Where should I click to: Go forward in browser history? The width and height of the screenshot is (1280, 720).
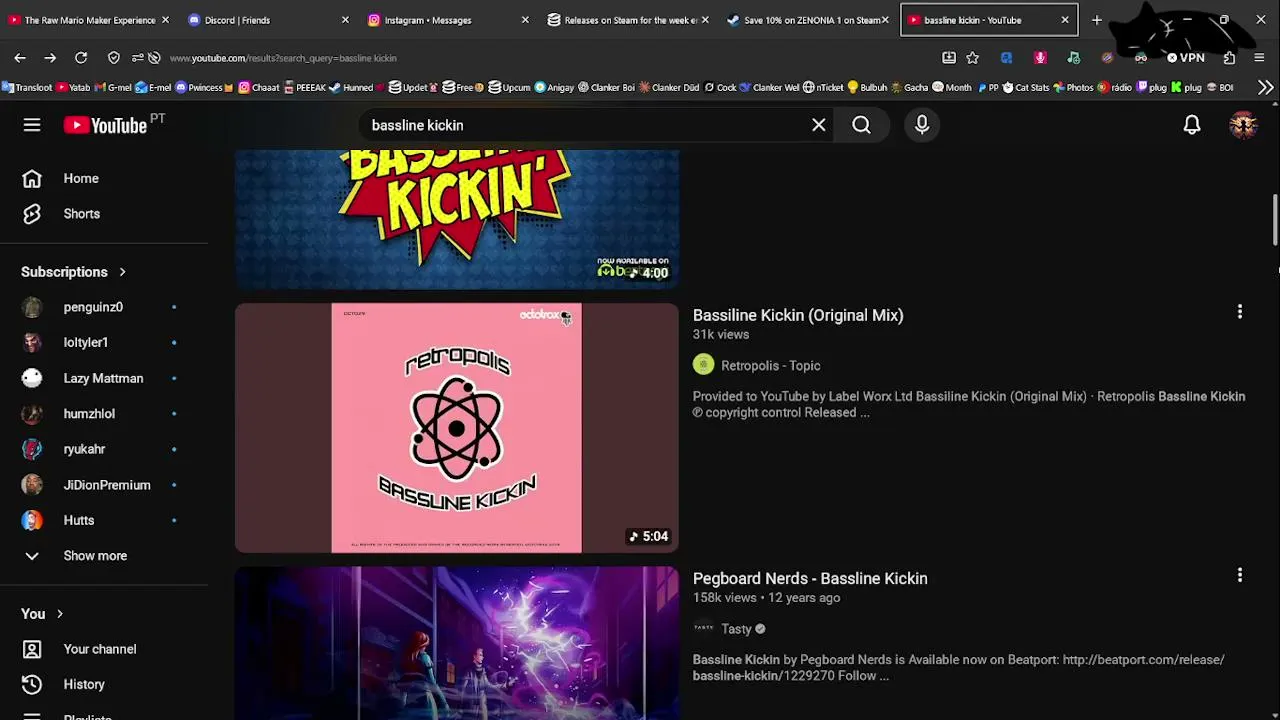(50, 58)
